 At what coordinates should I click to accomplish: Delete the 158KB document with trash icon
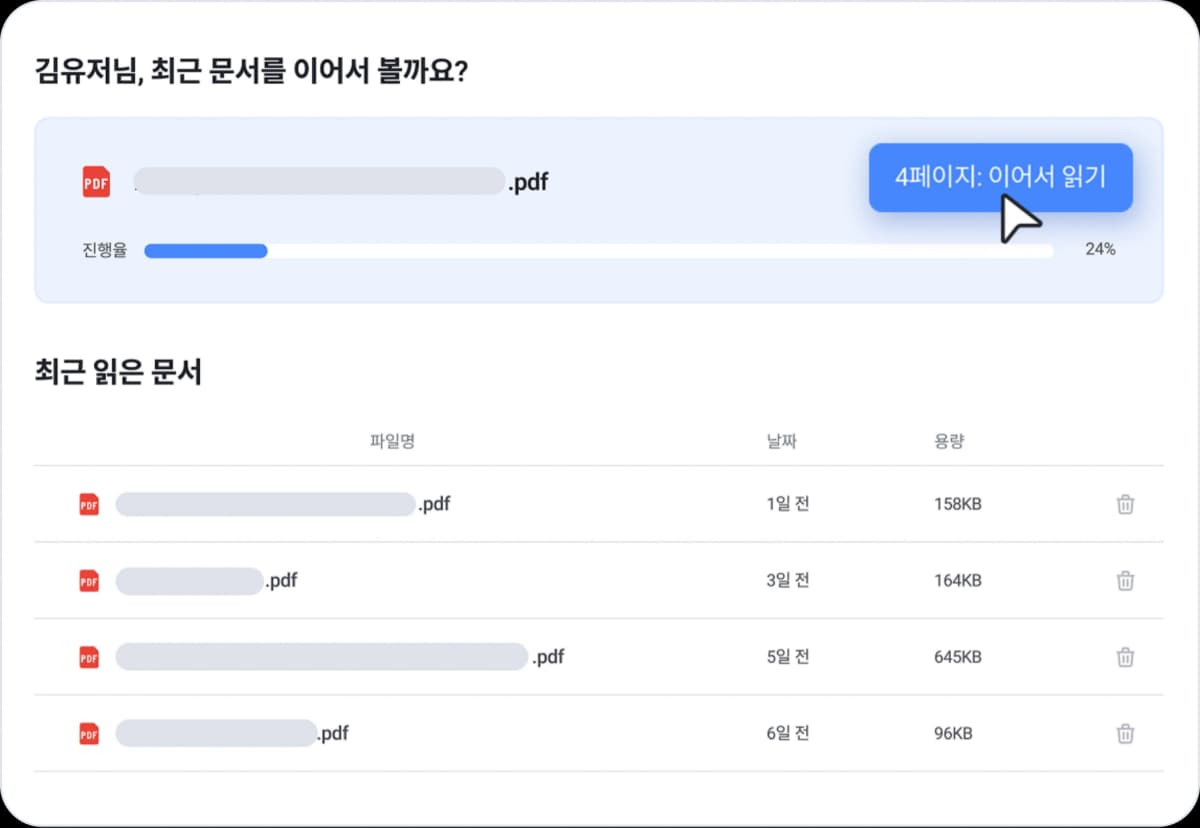pyautogui.click(x=1125, y=504)
